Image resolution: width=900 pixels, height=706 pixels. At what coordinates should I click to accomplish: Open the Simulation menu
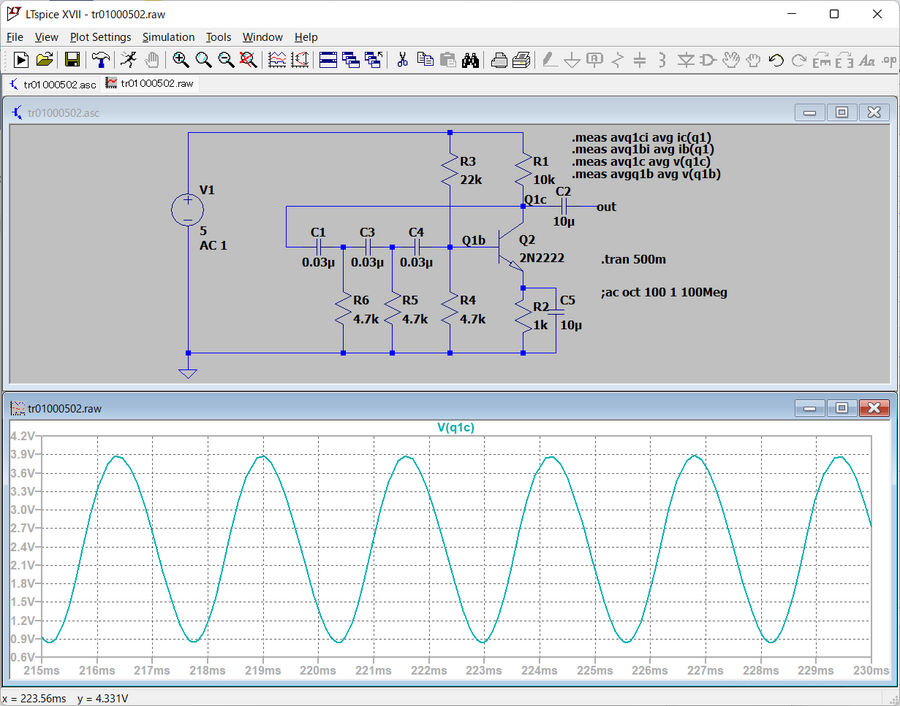tap(168, 37)
